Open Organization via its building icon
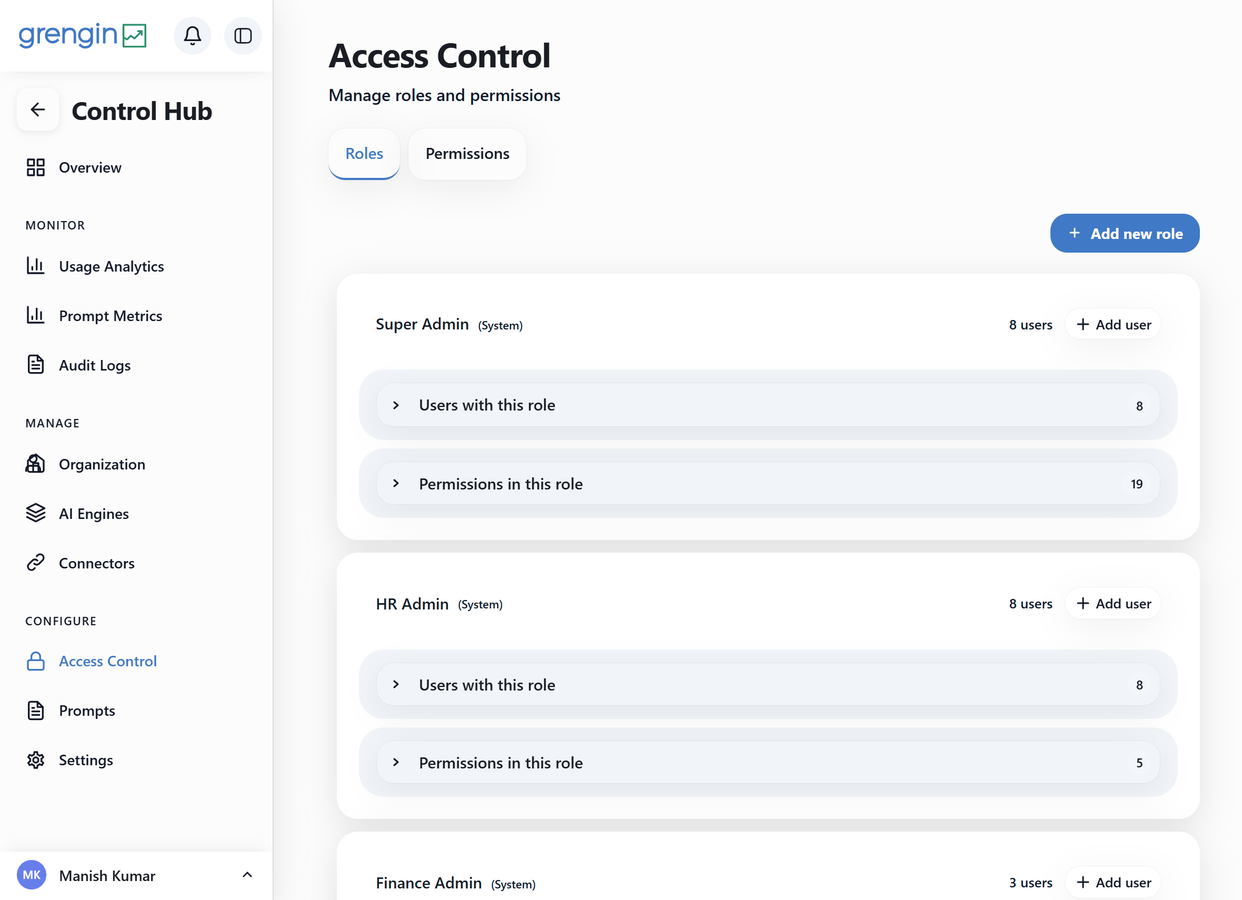Screen dimensions: 1242x900 (x=36, y=464)
